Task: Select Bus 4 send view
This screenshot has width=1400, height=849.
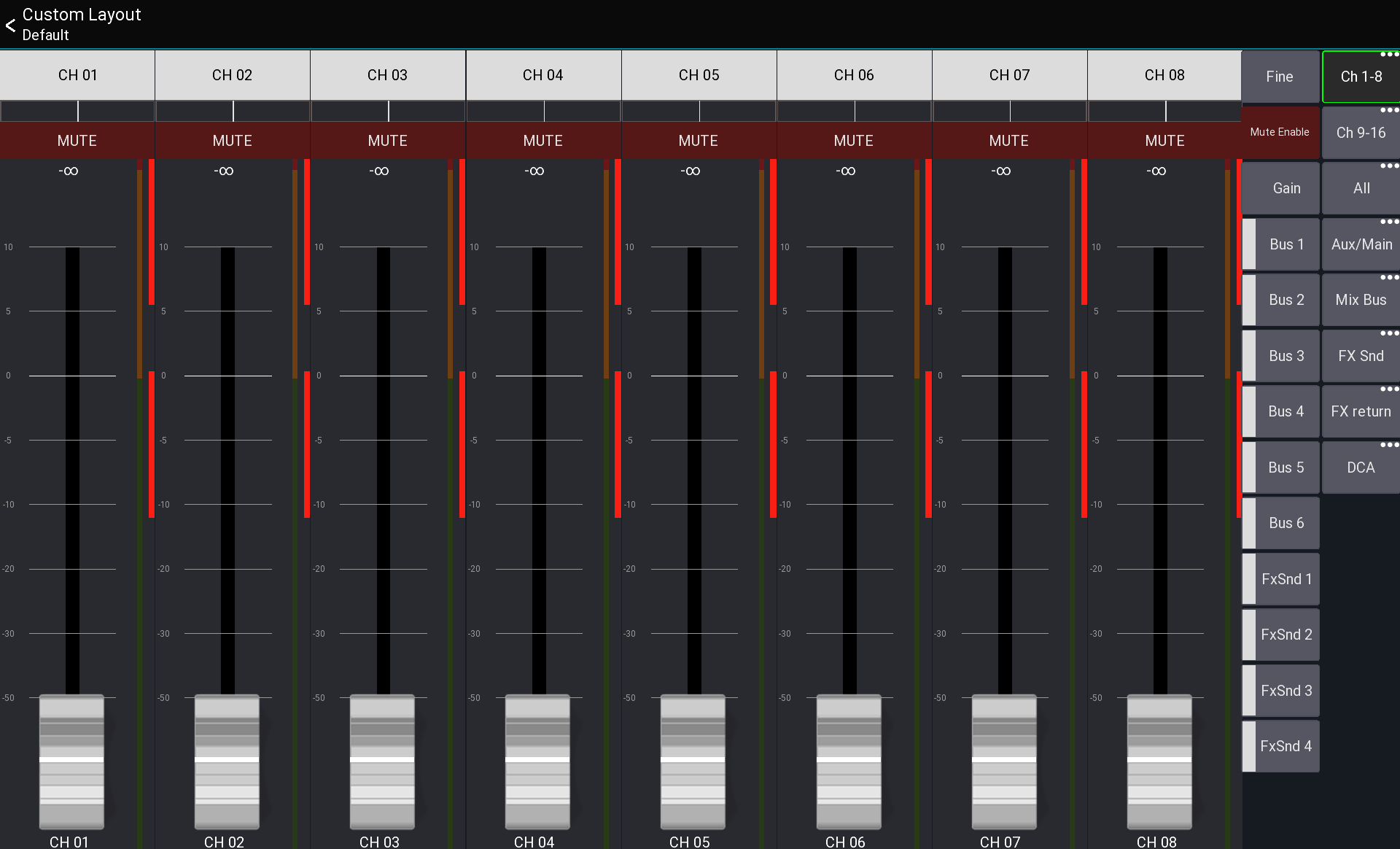Action: coord(1286,411)
